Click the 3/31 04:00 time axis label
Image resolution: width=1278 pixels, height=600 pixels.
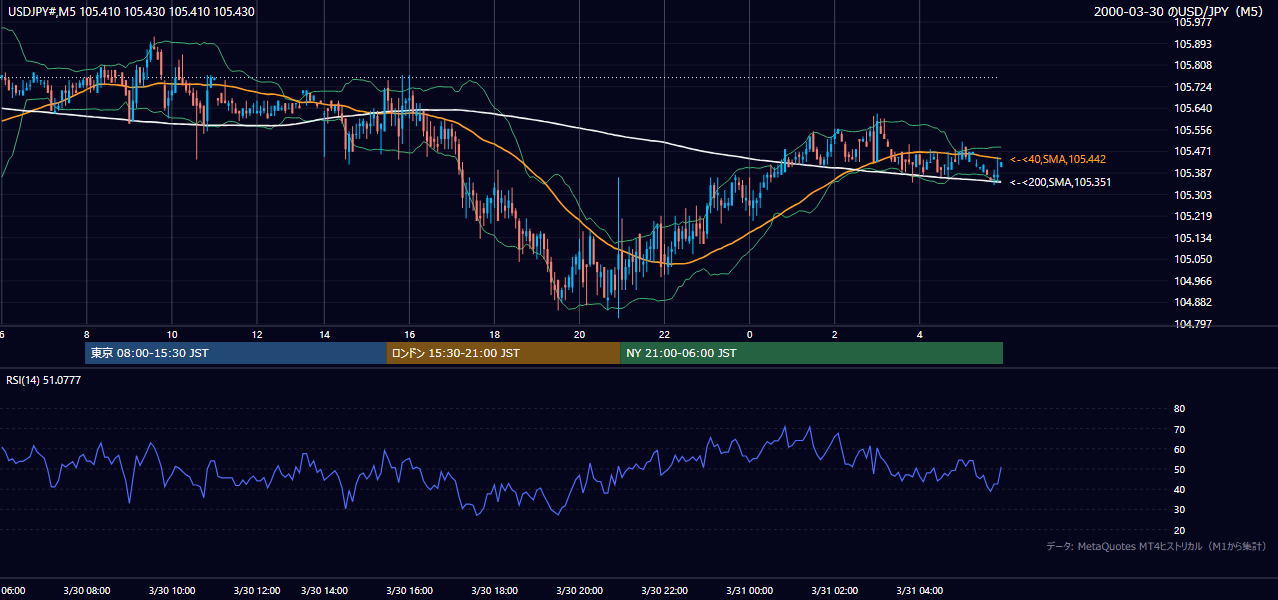pos(920,591)
